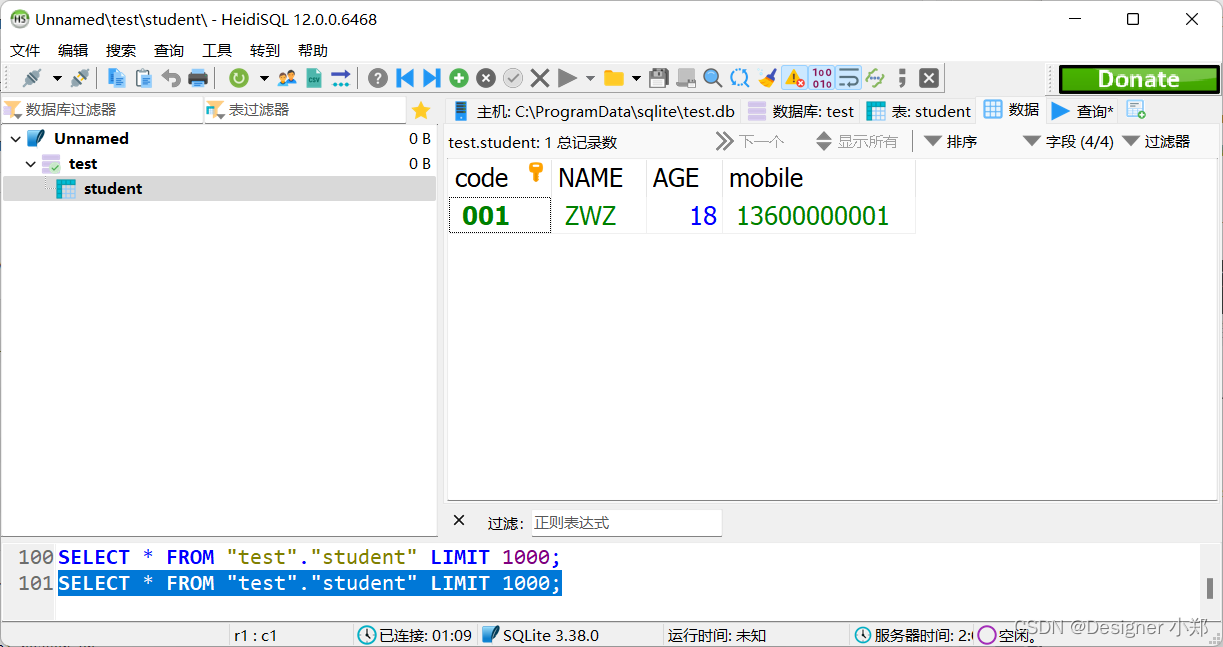The width and height of the screenshot is (1223, 647).
Task: Switch to the 主机 host tab
Action: (x=594, y=111)
